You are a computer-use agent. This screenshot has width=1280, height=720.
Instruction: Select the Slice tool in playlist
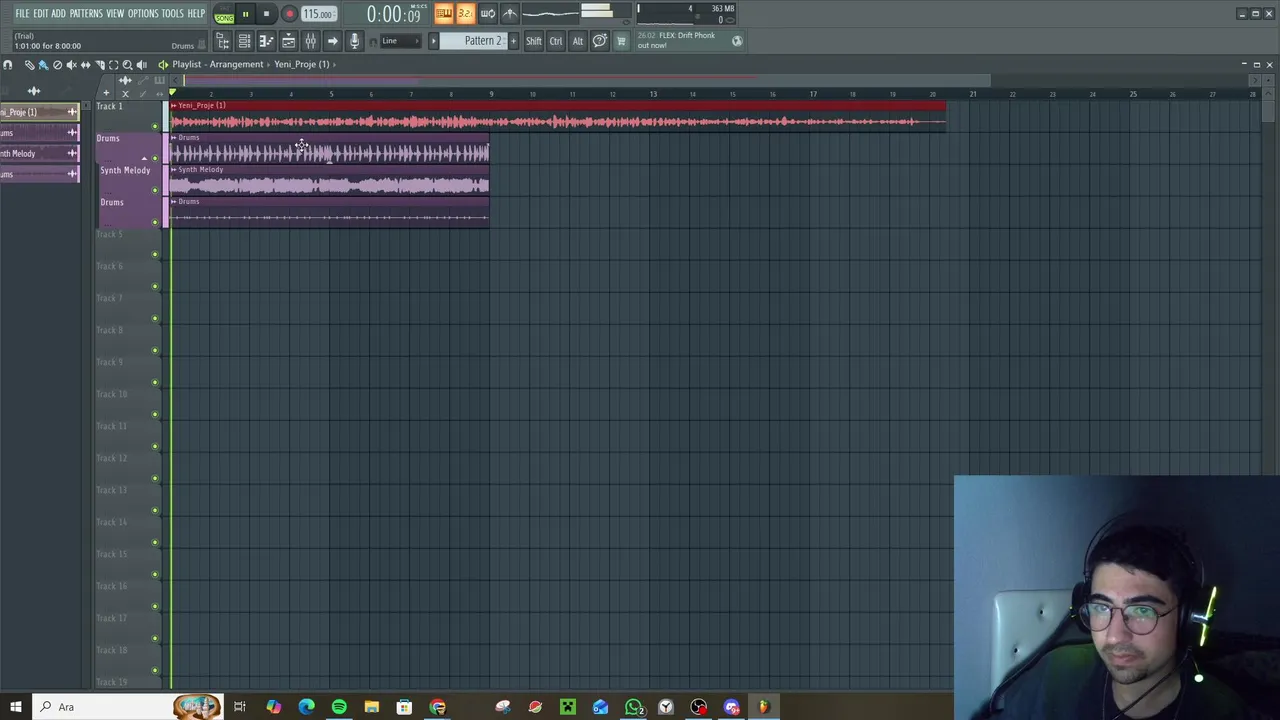pyautogui.click(x=99, y=64)
